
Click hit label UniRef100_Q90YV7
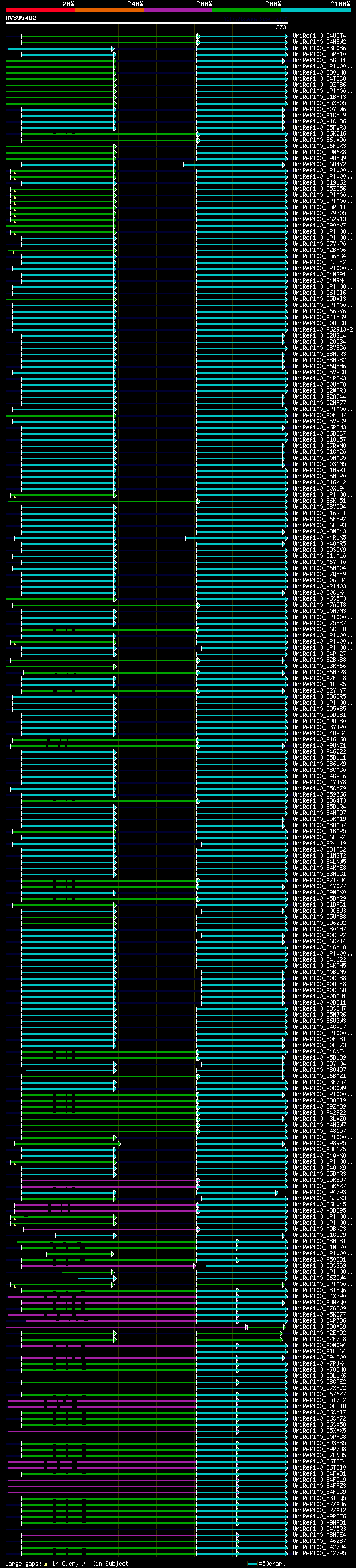coord(319,225)
